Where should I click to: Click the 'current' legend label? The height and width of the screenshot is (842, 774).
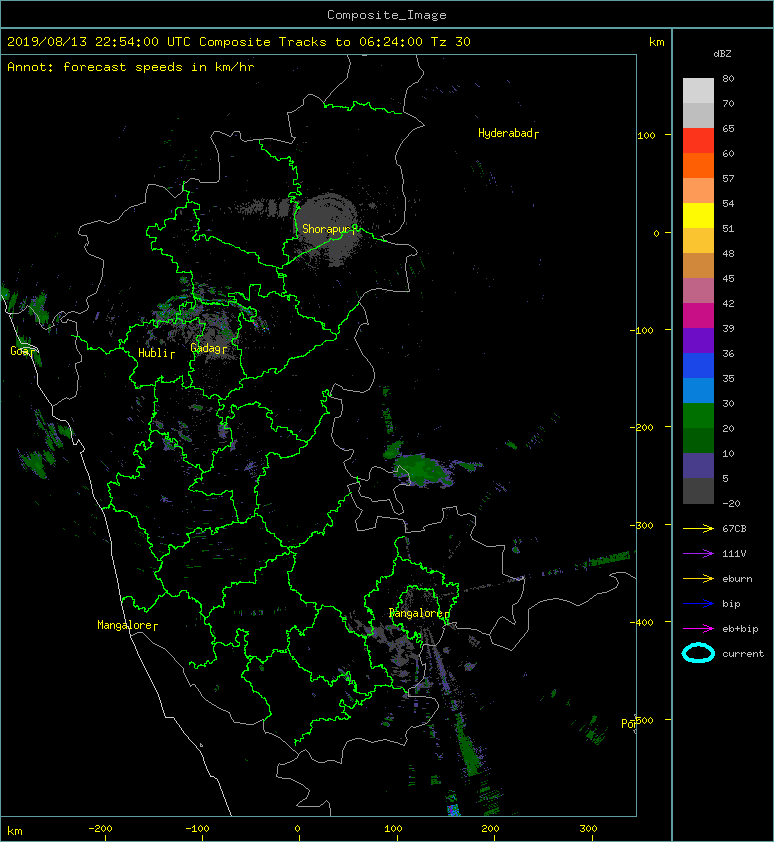click(x=743, y=654)
